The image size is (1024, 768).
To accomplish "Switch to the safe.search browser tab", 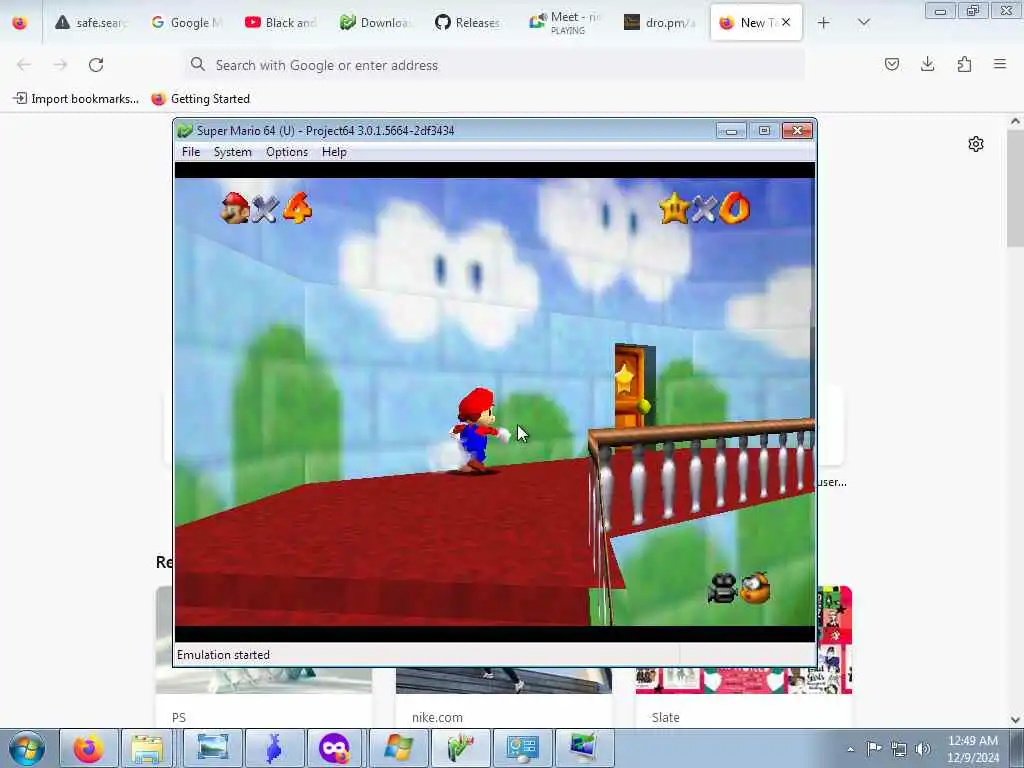I will point(93,22).
